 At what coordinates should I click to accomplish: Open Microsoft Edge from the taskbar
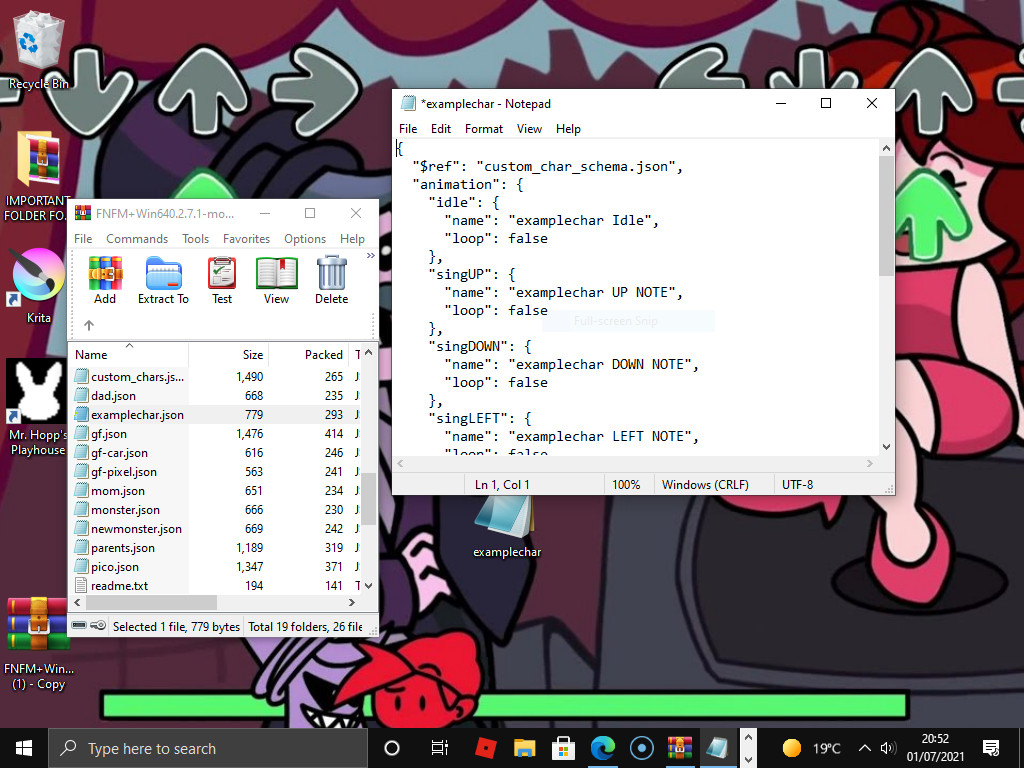602,747
